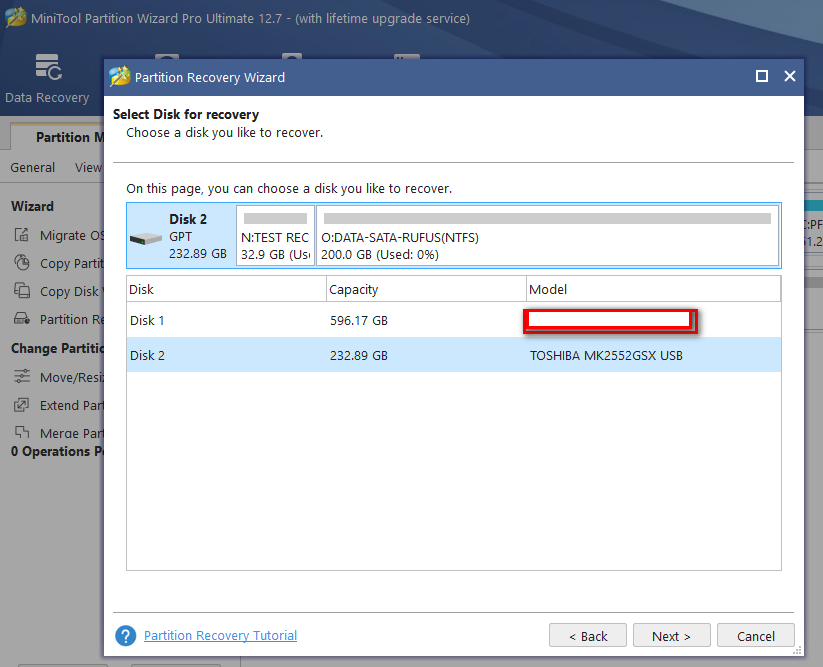Viewport: 823px width, 667px height.
Task: Click the Partition Recovery Wizard title icon
Action: pyautogui.click(x=120, y=77)
